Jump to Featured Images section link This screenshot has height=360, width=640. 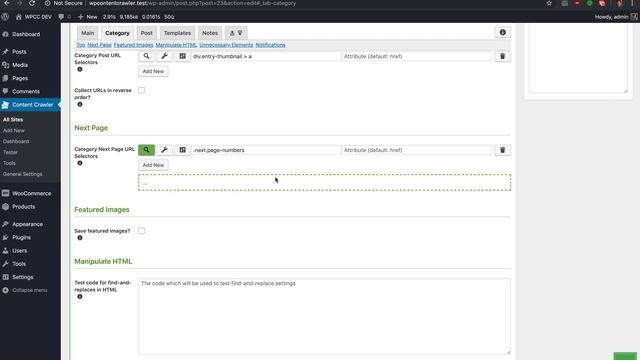point(133,45)
